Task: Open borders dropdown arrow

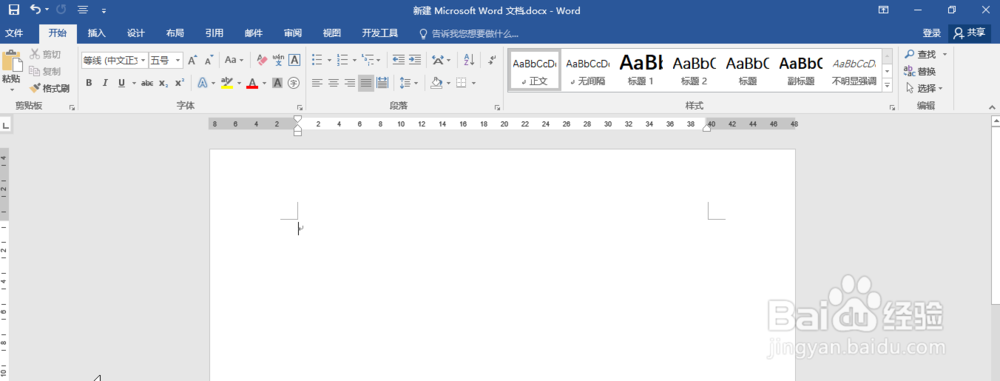Action: (474, 83)
